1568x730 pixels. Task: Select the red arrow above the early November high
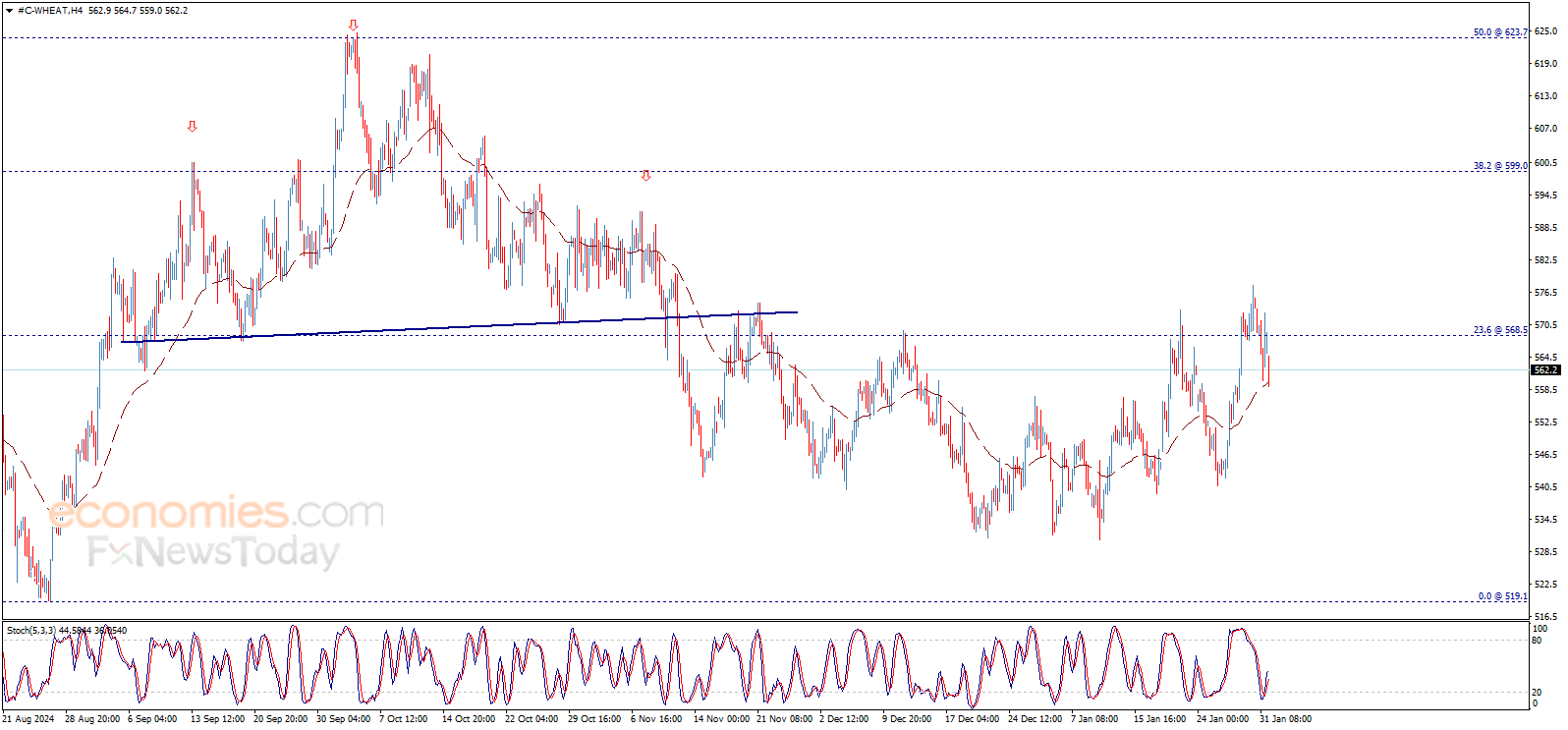pyautogui.click(x=645, y=176)
